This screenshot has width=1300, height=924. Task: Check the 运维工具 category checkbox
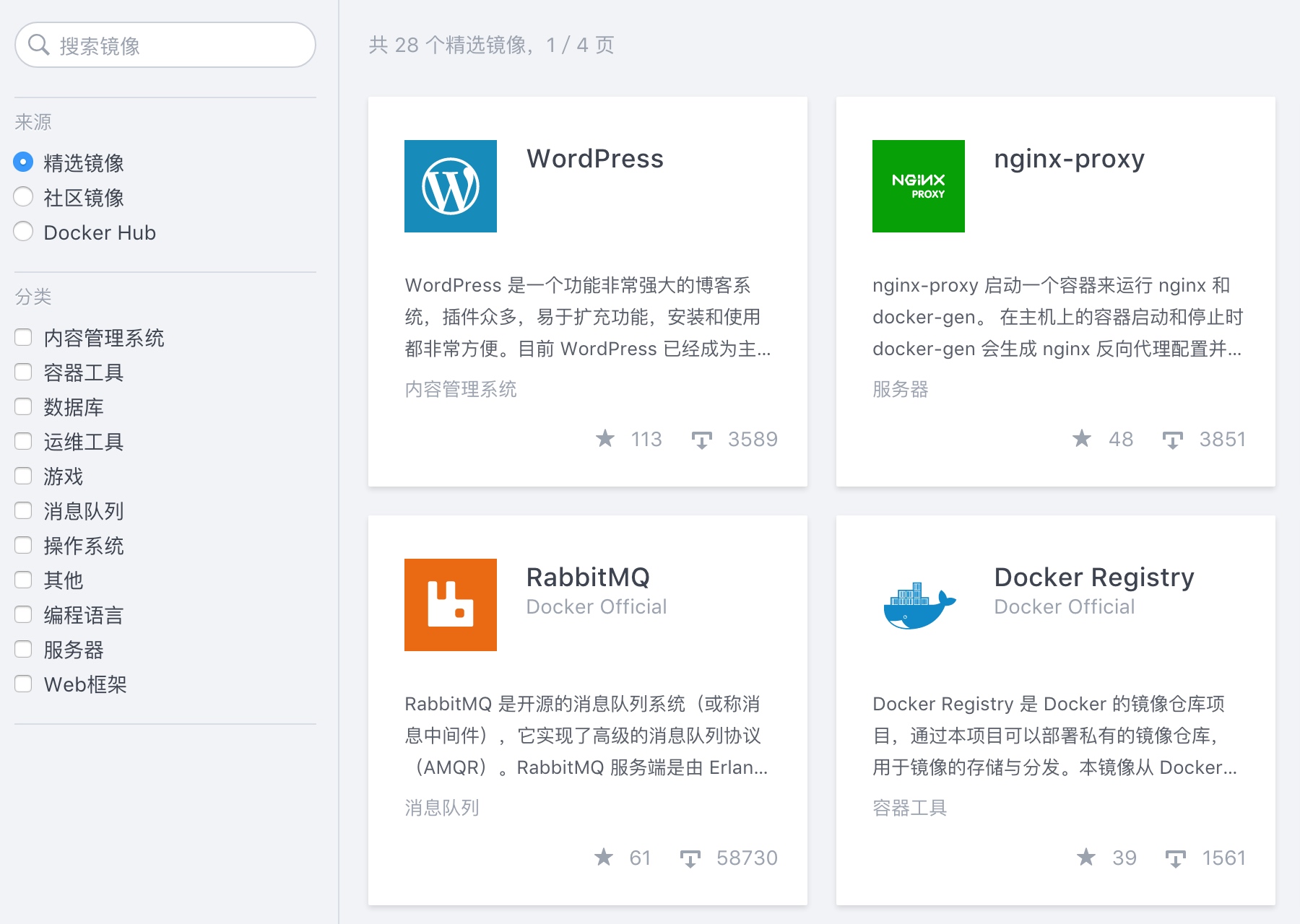tap(23, 441)
